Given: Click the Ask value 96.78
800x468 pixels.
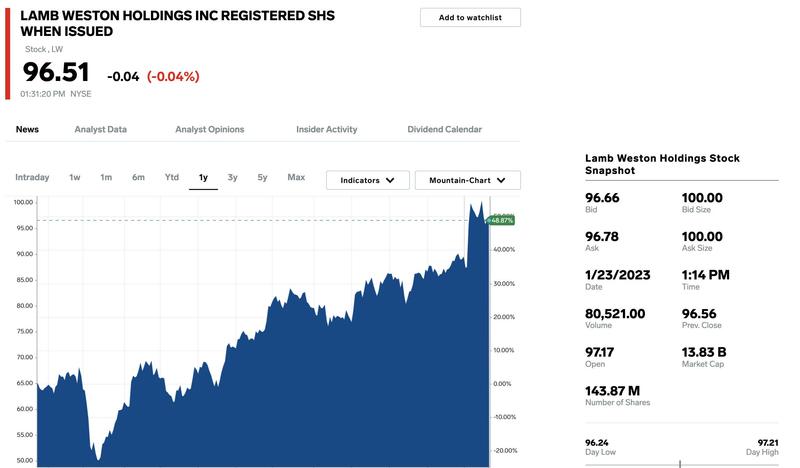Looking at the screenshot, I should 602,237.
